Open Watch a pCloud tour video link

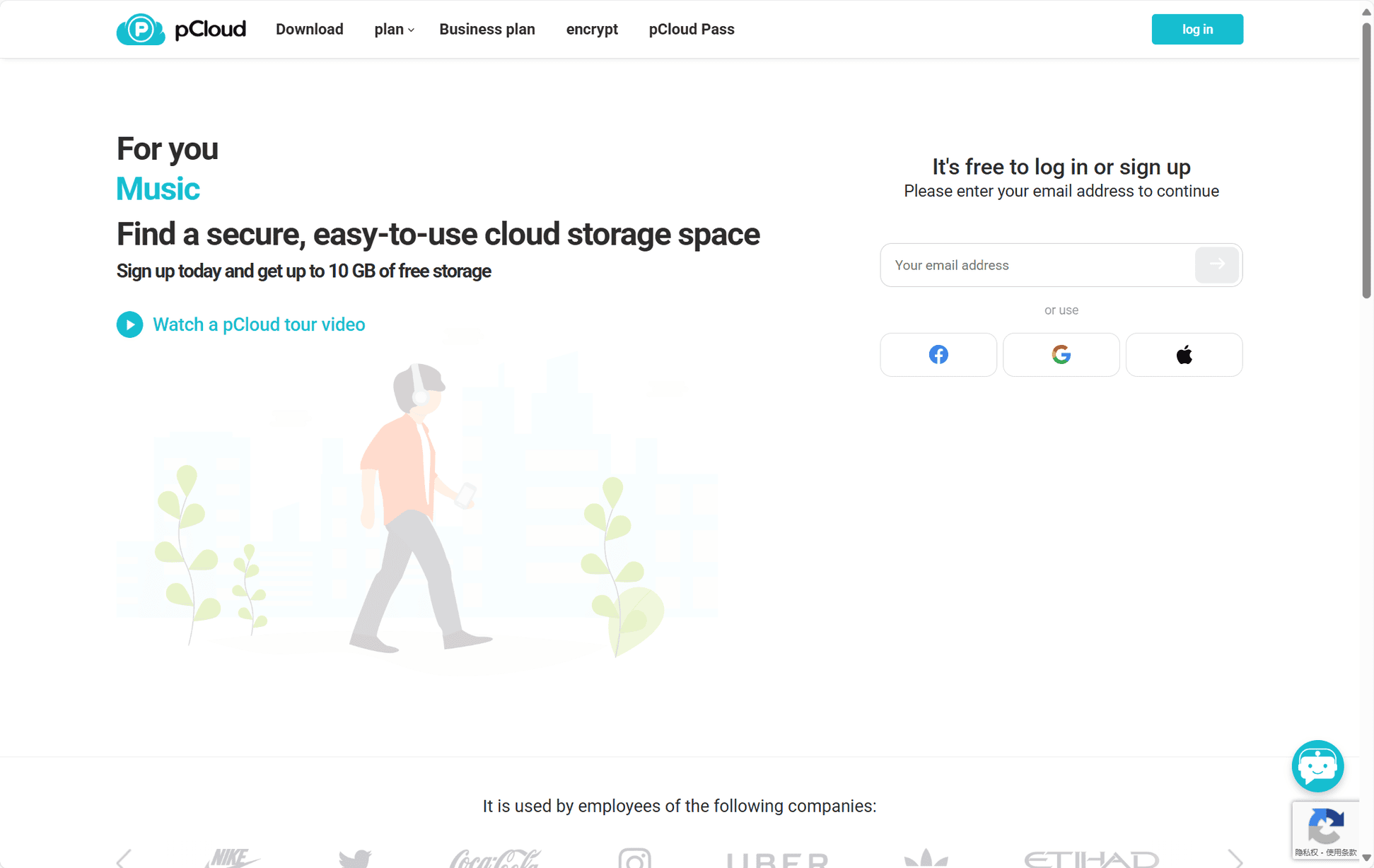(259, 324)
